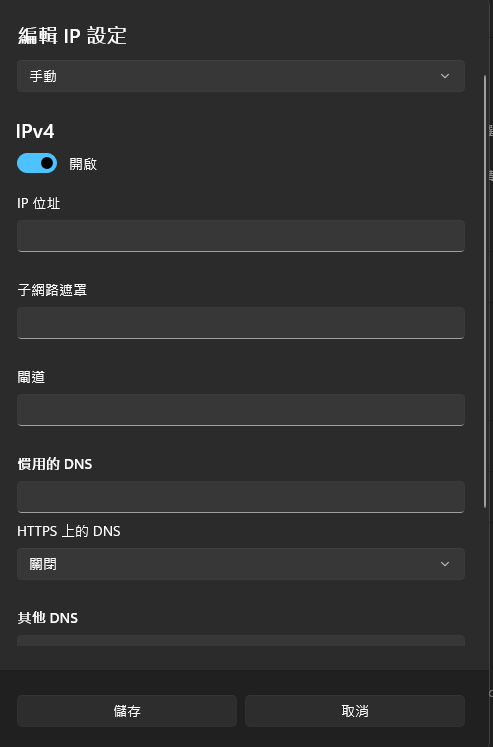
Task: Click the IPv4 section heading
Action: coord(35,131)
